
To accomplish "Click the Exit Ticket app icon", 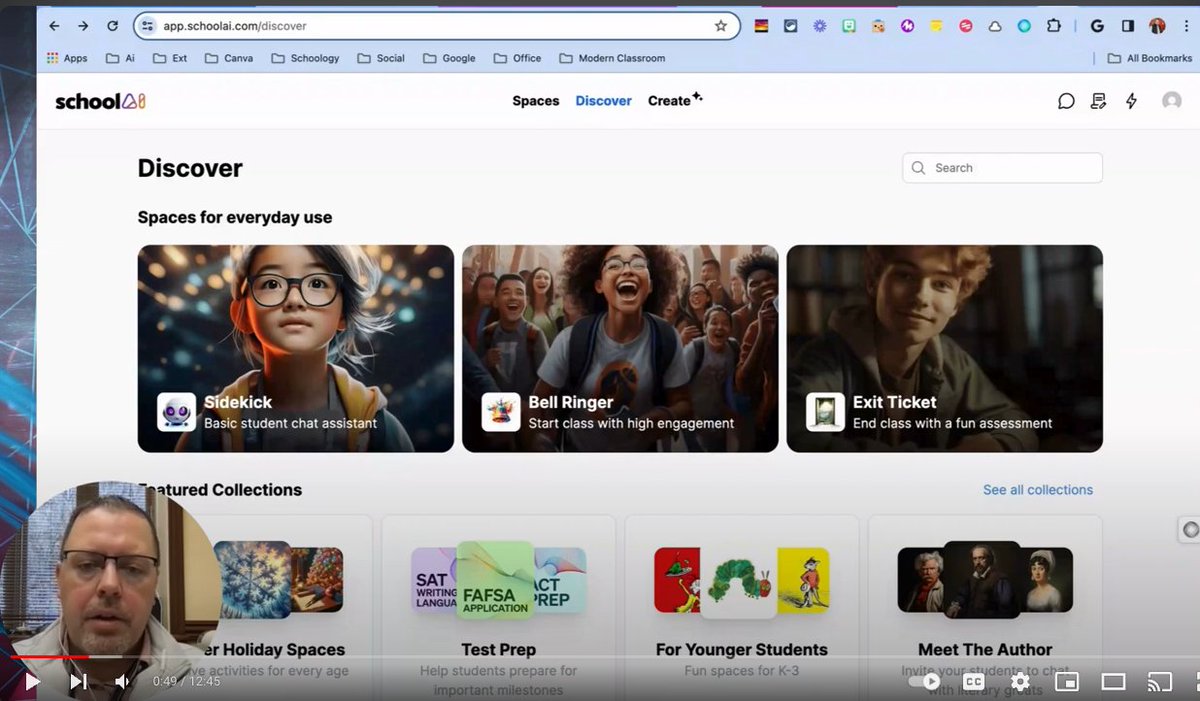I will click(x=825, y=412).
